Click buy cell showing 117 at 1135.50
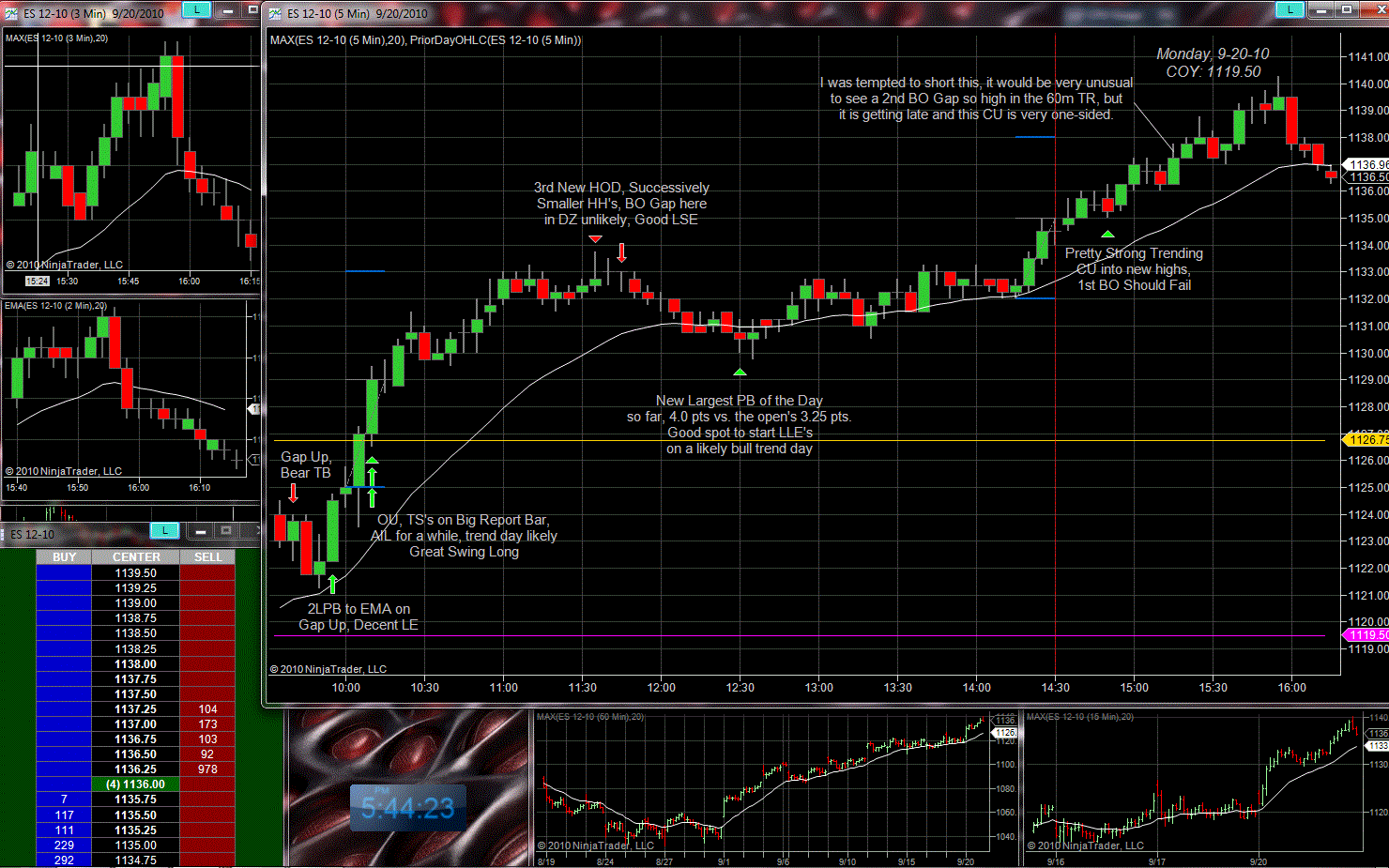Screen dimensions: 1389x868 pyautogui.click(x=64, y=815)
